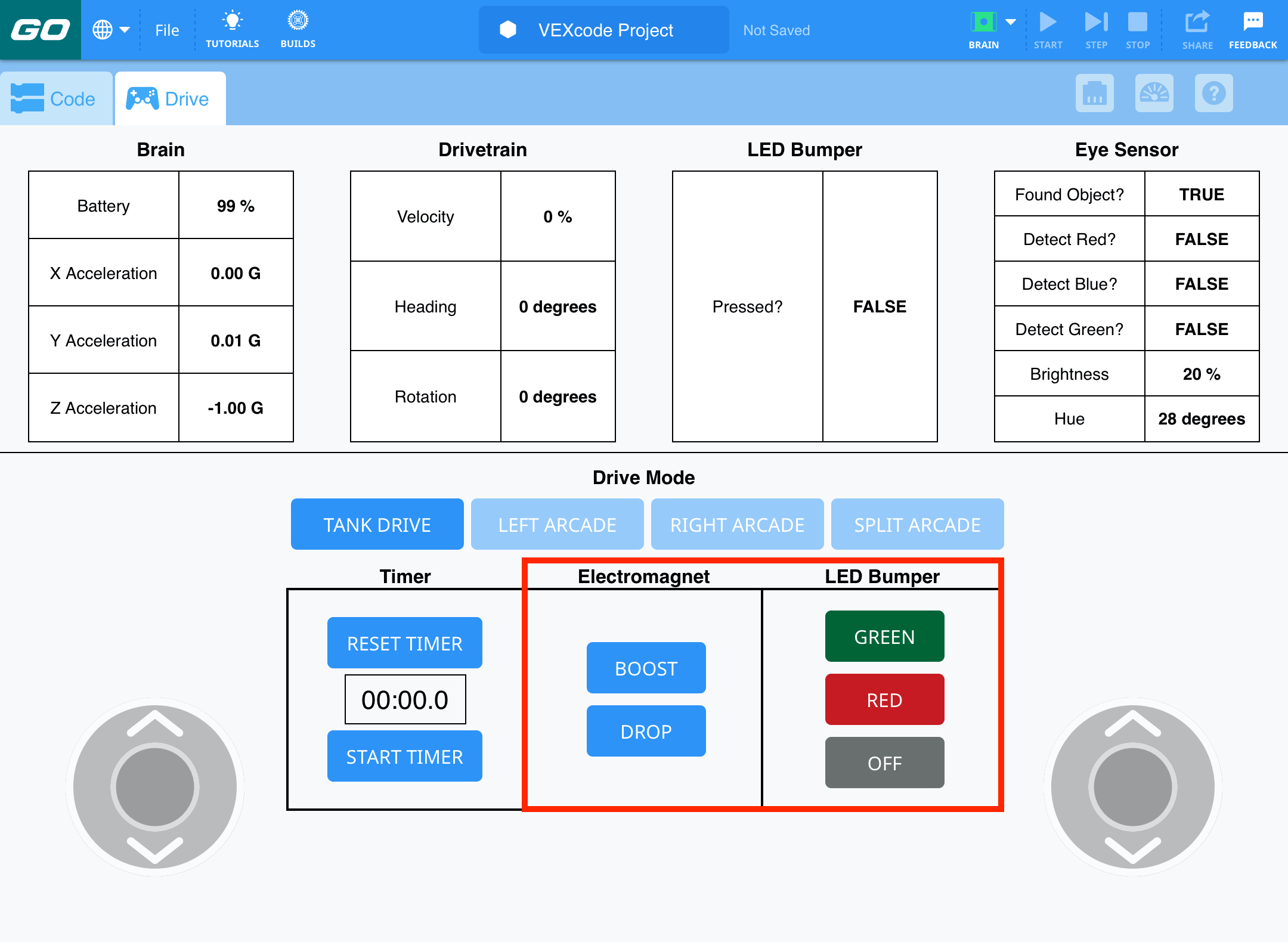This screenshot has height=942, width=1288.
Task: Click the VEXcode Project name field
Action: pyautogui.click(x=603, y=30)
